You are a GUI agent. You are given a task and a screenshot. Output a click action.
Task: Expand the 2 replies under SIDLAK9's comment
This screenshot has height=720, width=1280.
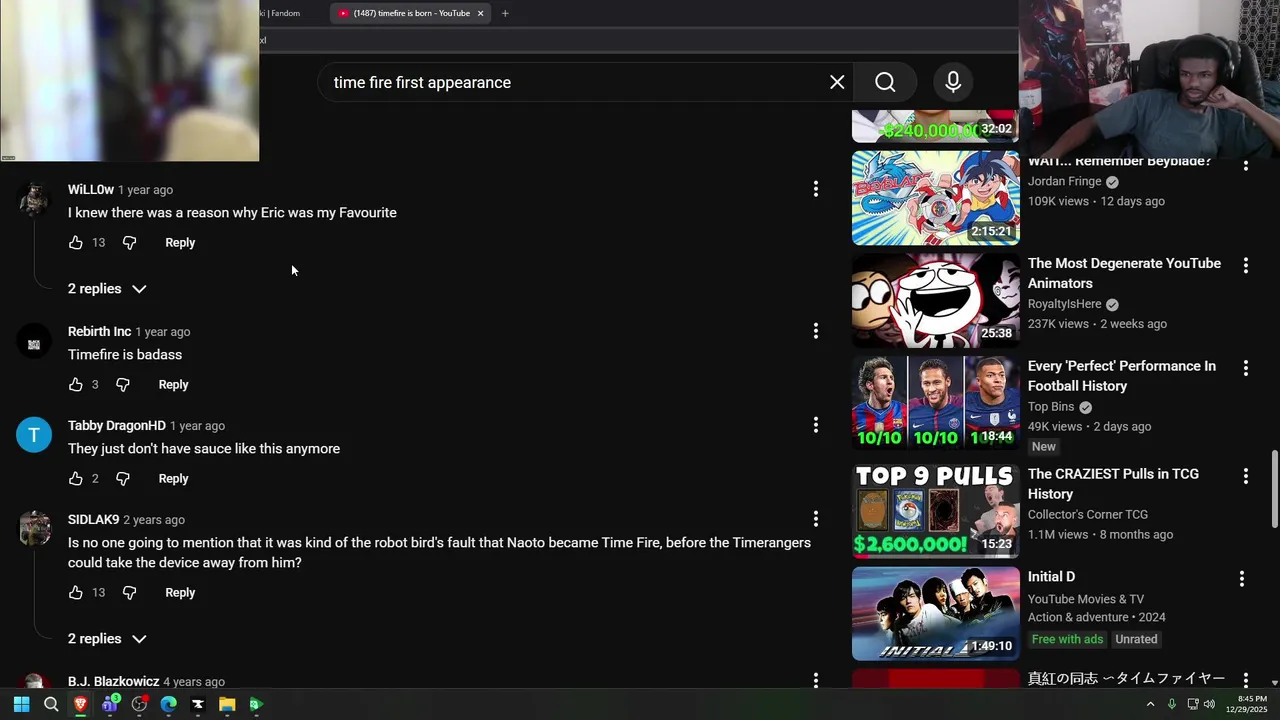(x=107, y=639)
